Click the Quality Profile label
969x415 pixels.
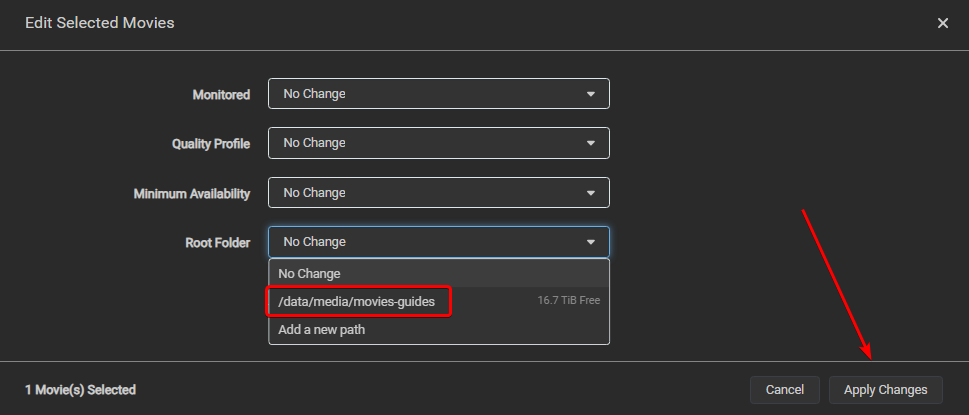[211, 144]
